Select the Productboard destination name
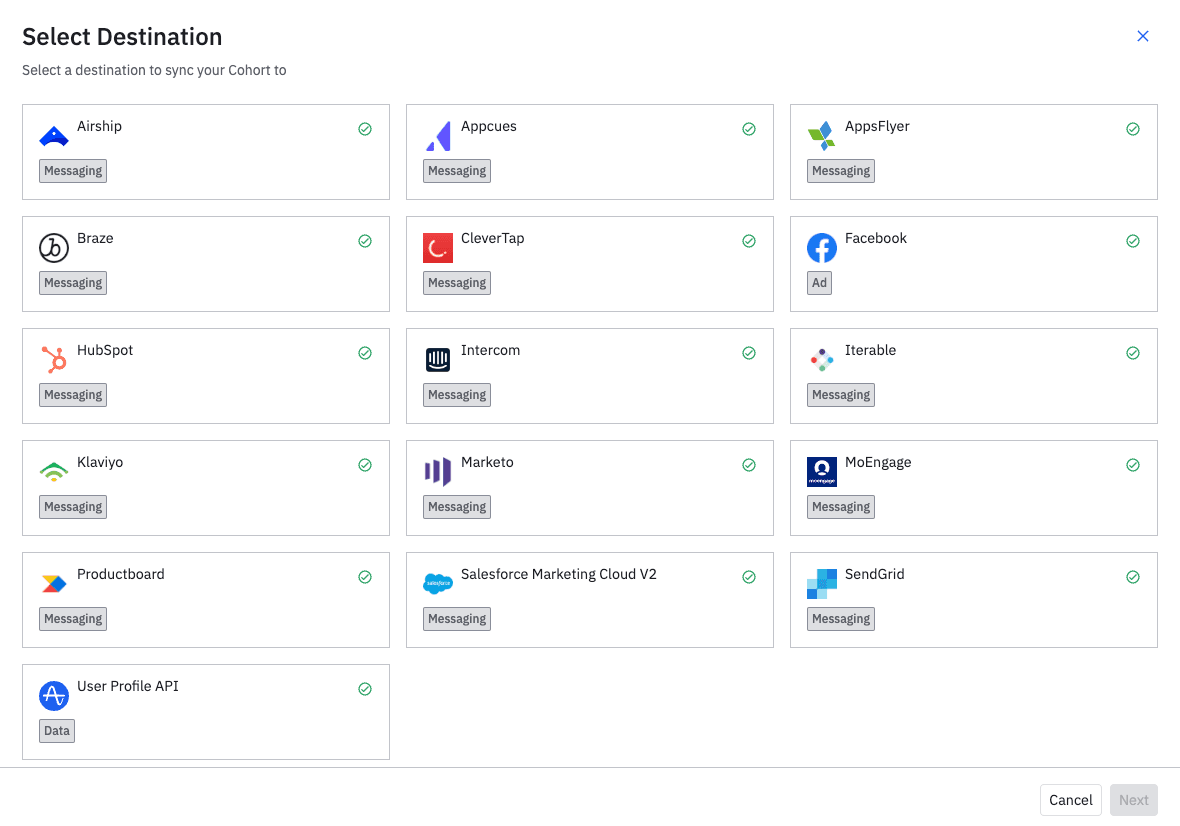 point(121,574)
